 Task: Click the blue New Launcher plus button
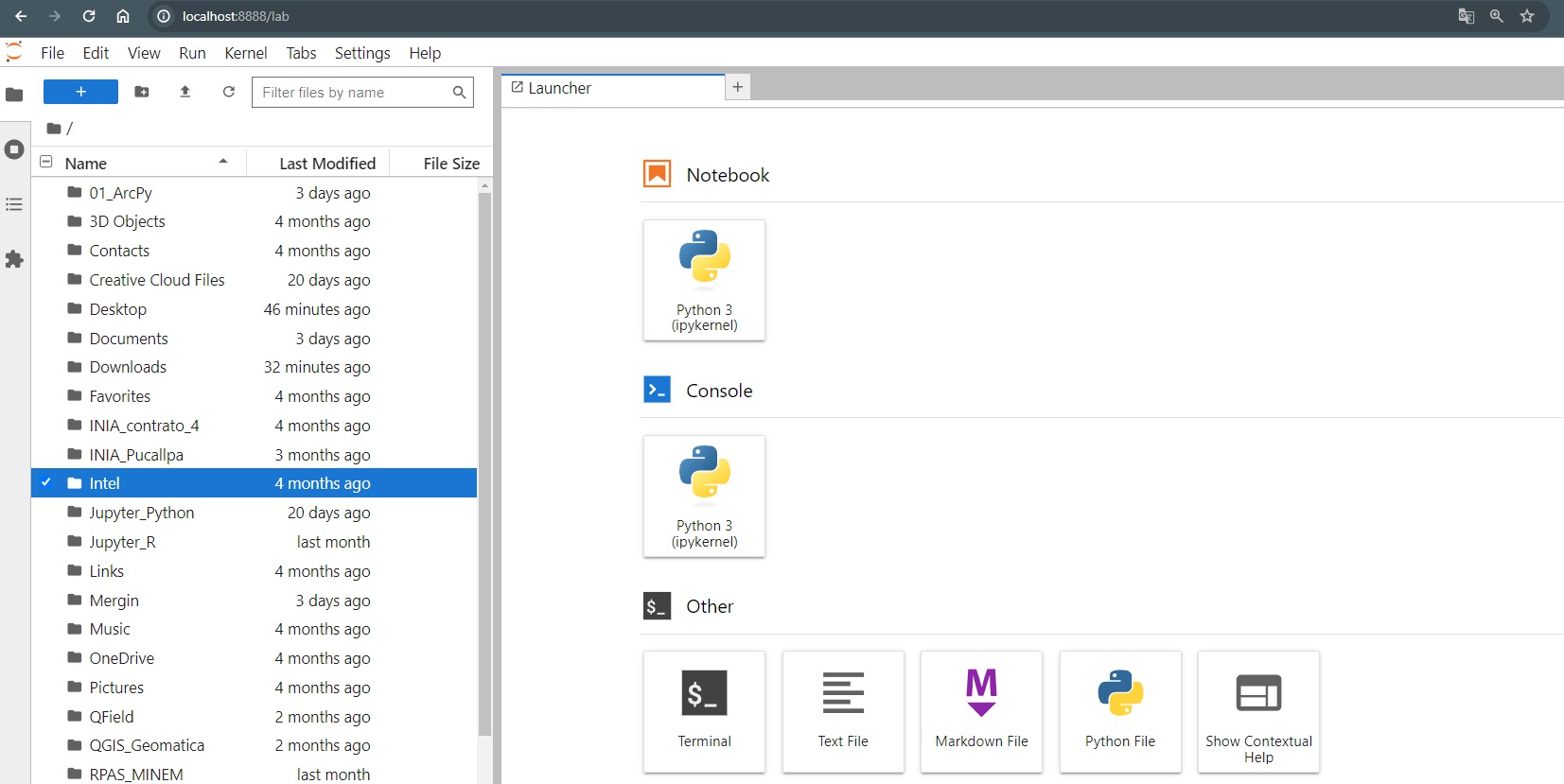pos(80,92)
